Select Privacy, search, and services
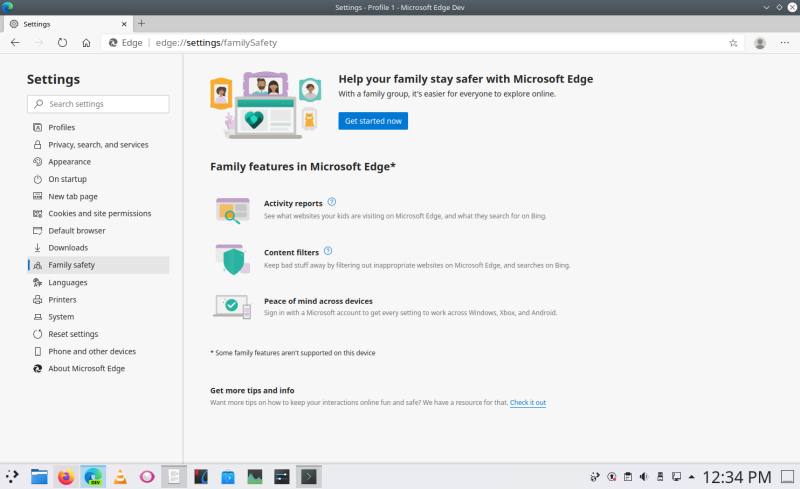Image resolution: width=800 pixels, height=489 pixels. coord(98,144)
